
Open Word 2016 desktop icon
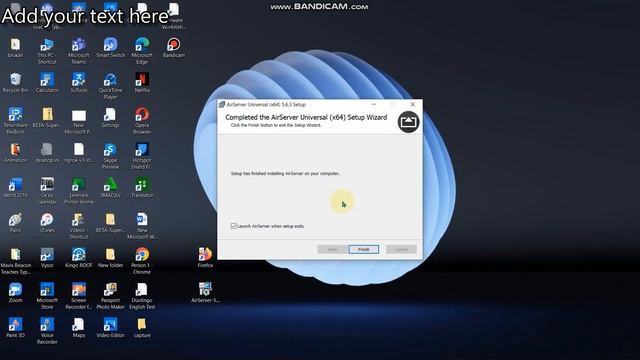click(15, 188)
